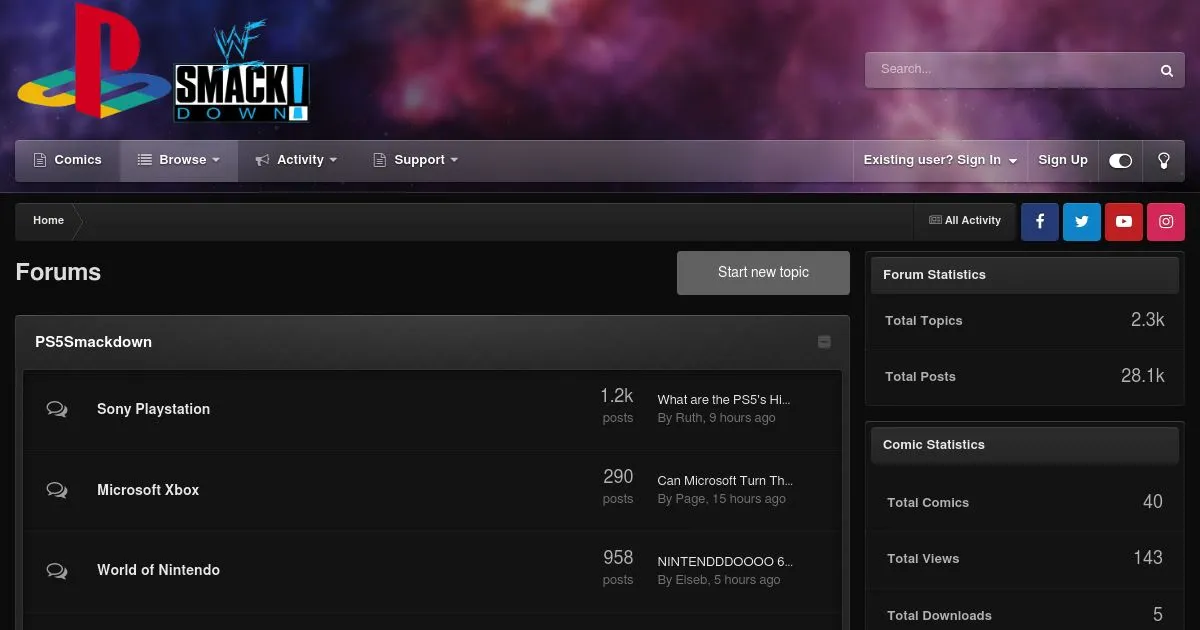The image size is (1200, 630).
Task: Open the PS5Smackdown category title
Action: 93,342
